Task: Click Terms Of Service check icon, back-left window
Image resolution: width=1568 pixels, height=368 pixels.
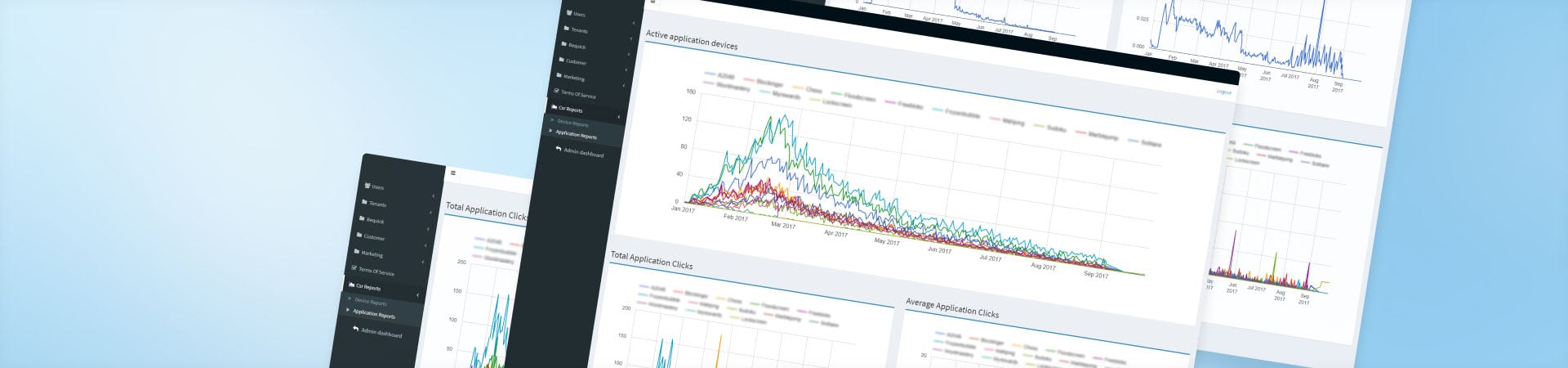Action: (354, 269)
